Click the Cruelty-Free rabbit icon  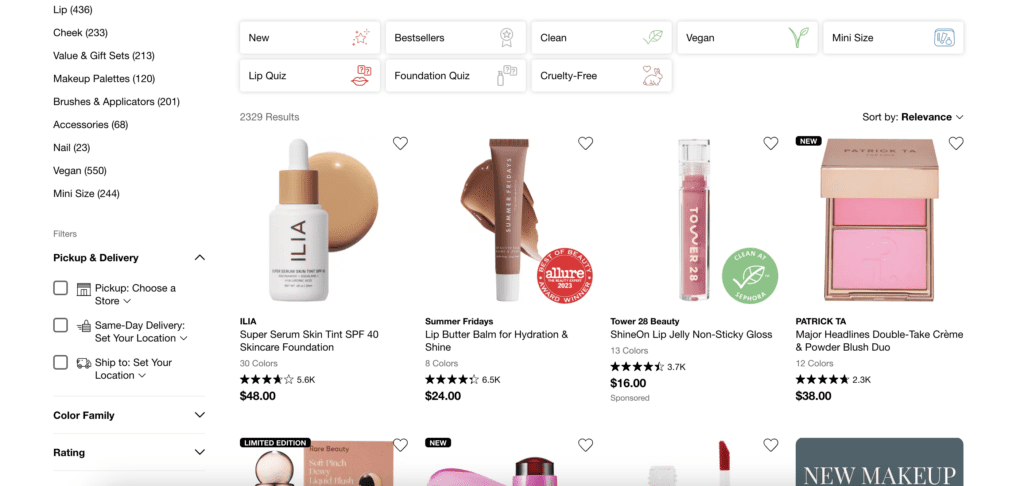[x=653, y=76]
